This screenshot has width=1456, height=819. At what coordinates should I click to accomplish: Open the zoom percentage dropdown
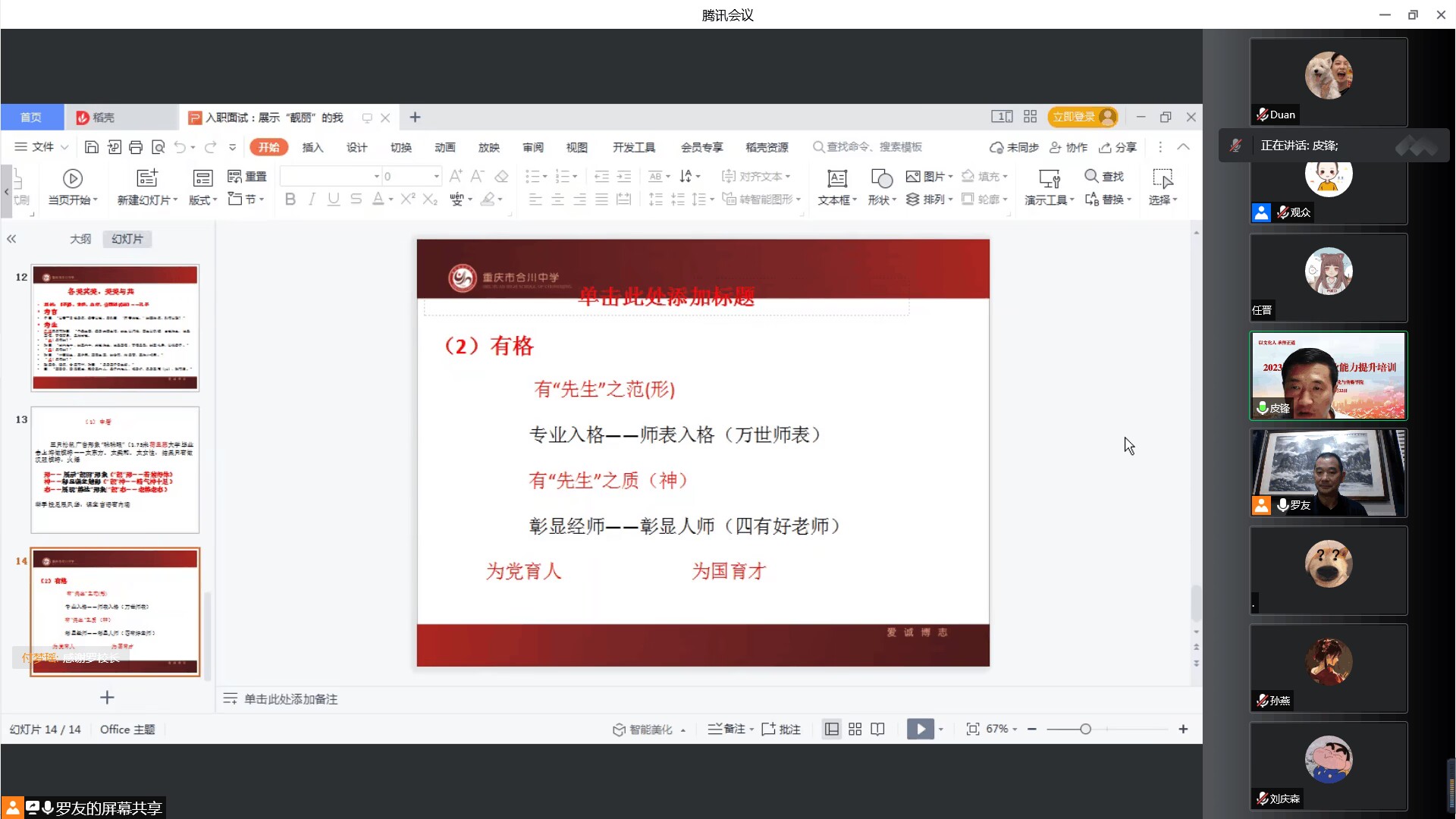[x=1015, y=730]
